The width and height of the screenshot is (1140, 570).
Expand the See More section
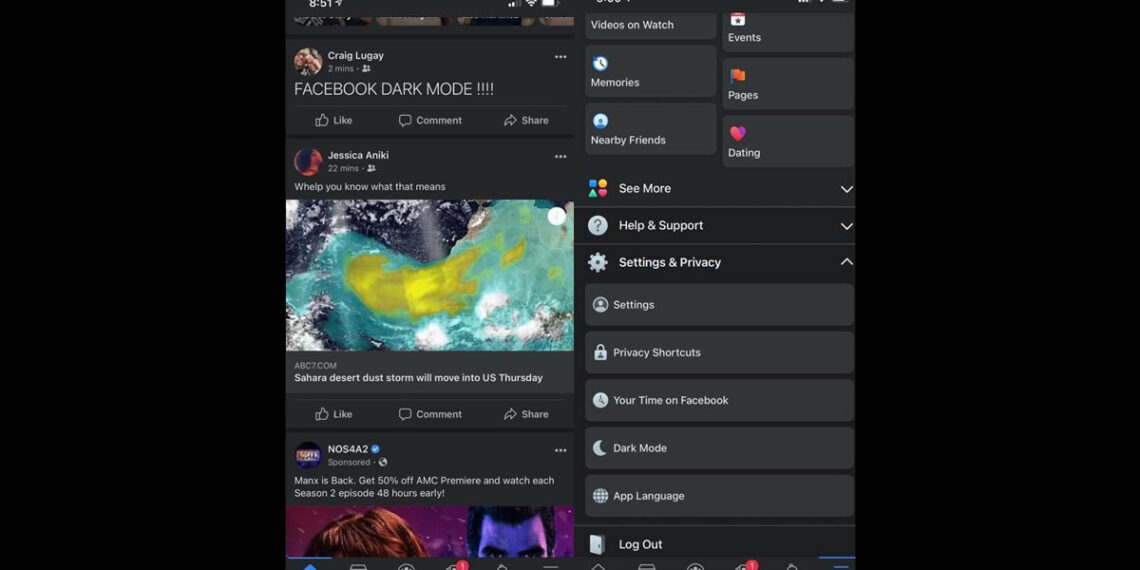tap(719, 188)
